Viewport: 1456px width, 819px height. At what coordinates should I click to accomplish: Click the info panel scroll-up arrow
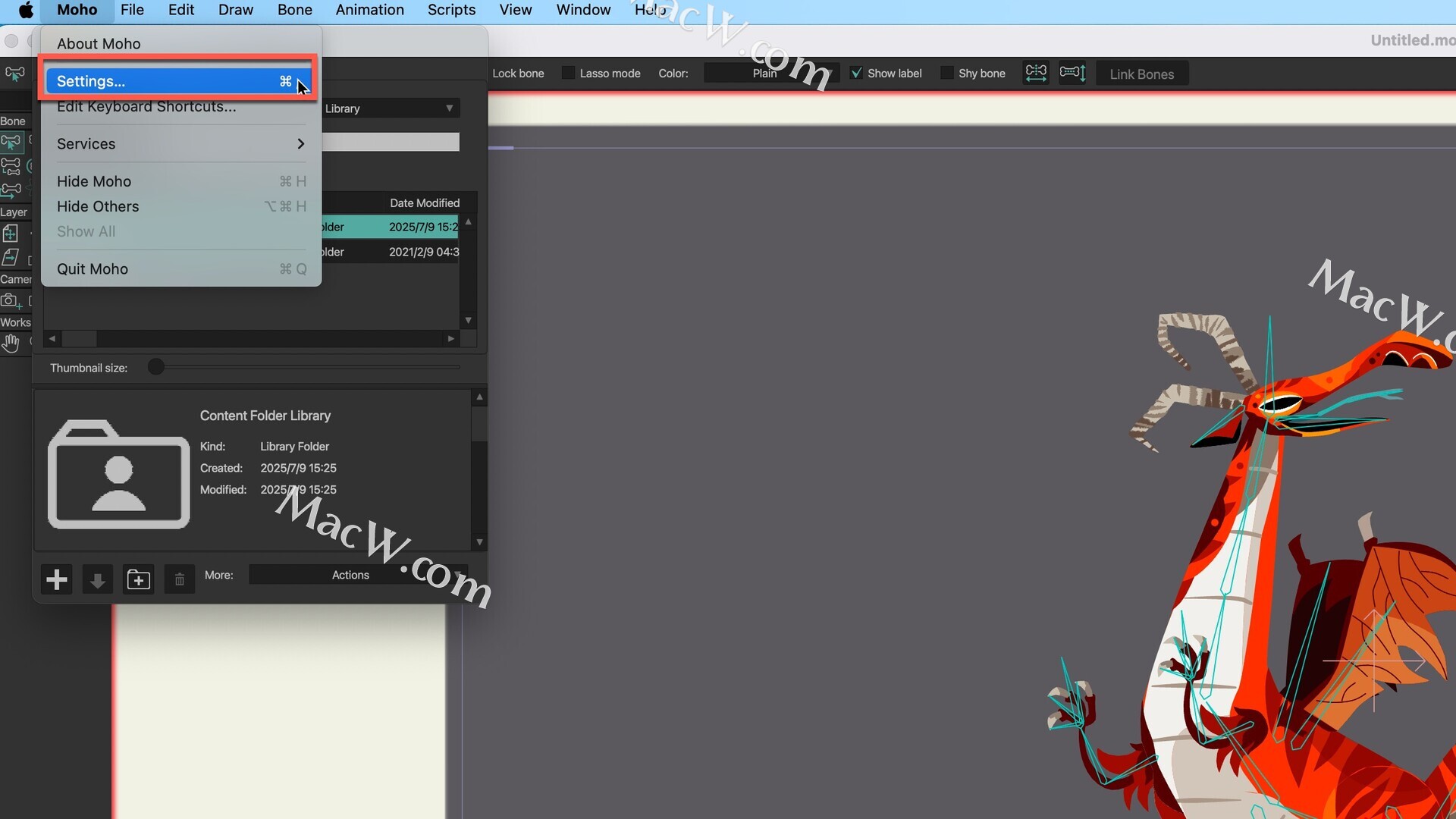479,397
